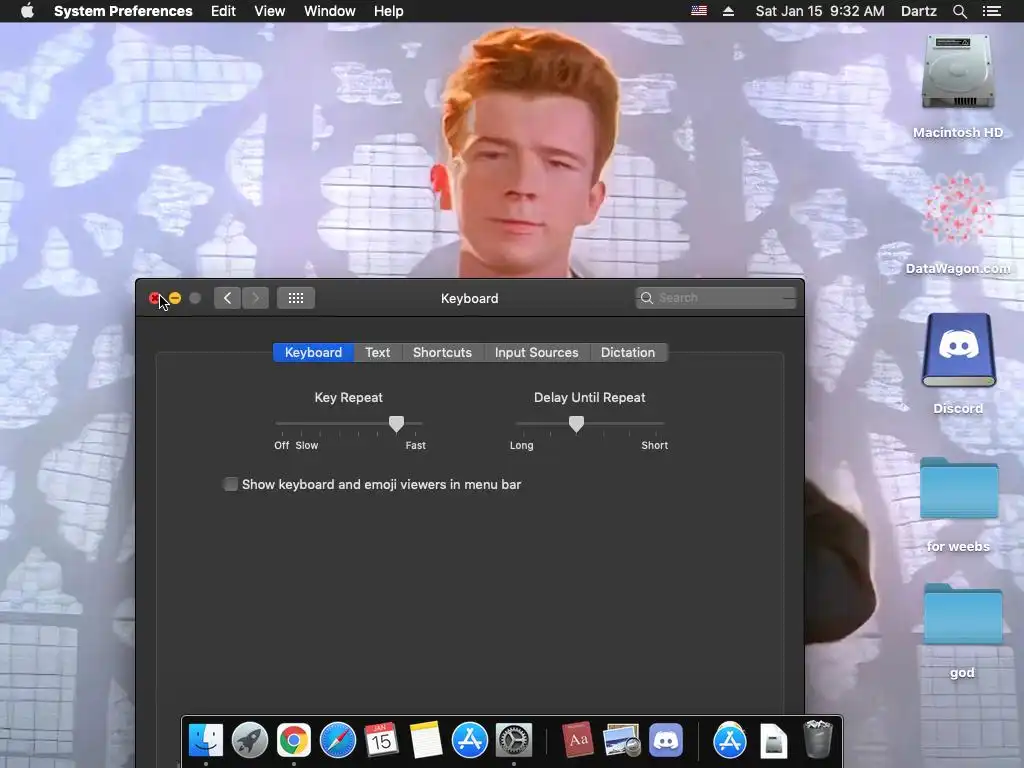Open Calendar icon showing 15
The height and width of the screenshot is (768, 1024).
click(x=381, y=740)
